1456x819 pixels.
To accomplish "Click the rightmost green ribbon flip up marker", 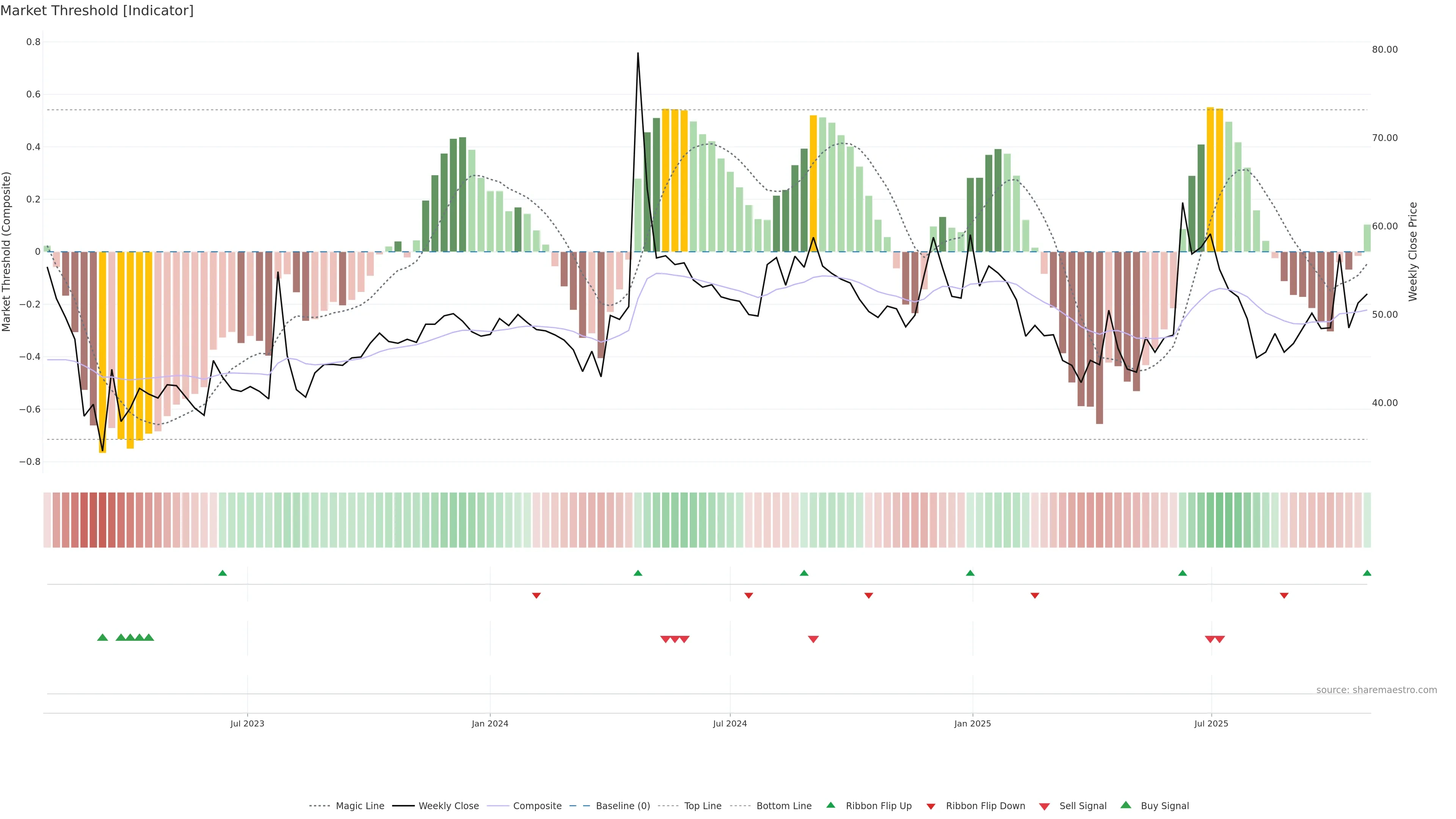I will point(1367,573).
